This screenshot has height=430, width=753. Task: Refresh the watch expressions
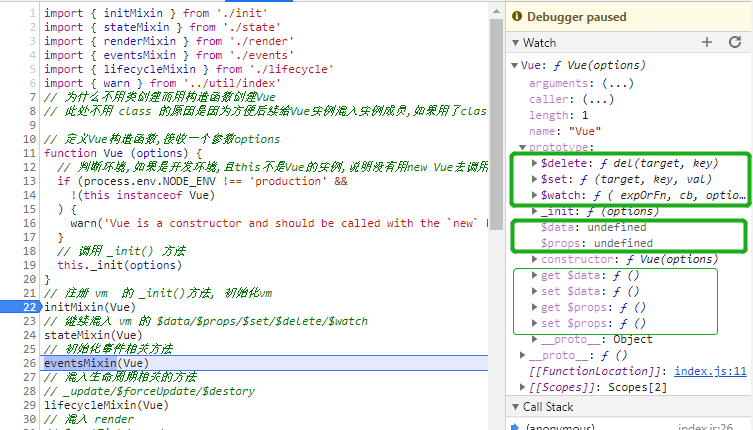coord(735,42)
